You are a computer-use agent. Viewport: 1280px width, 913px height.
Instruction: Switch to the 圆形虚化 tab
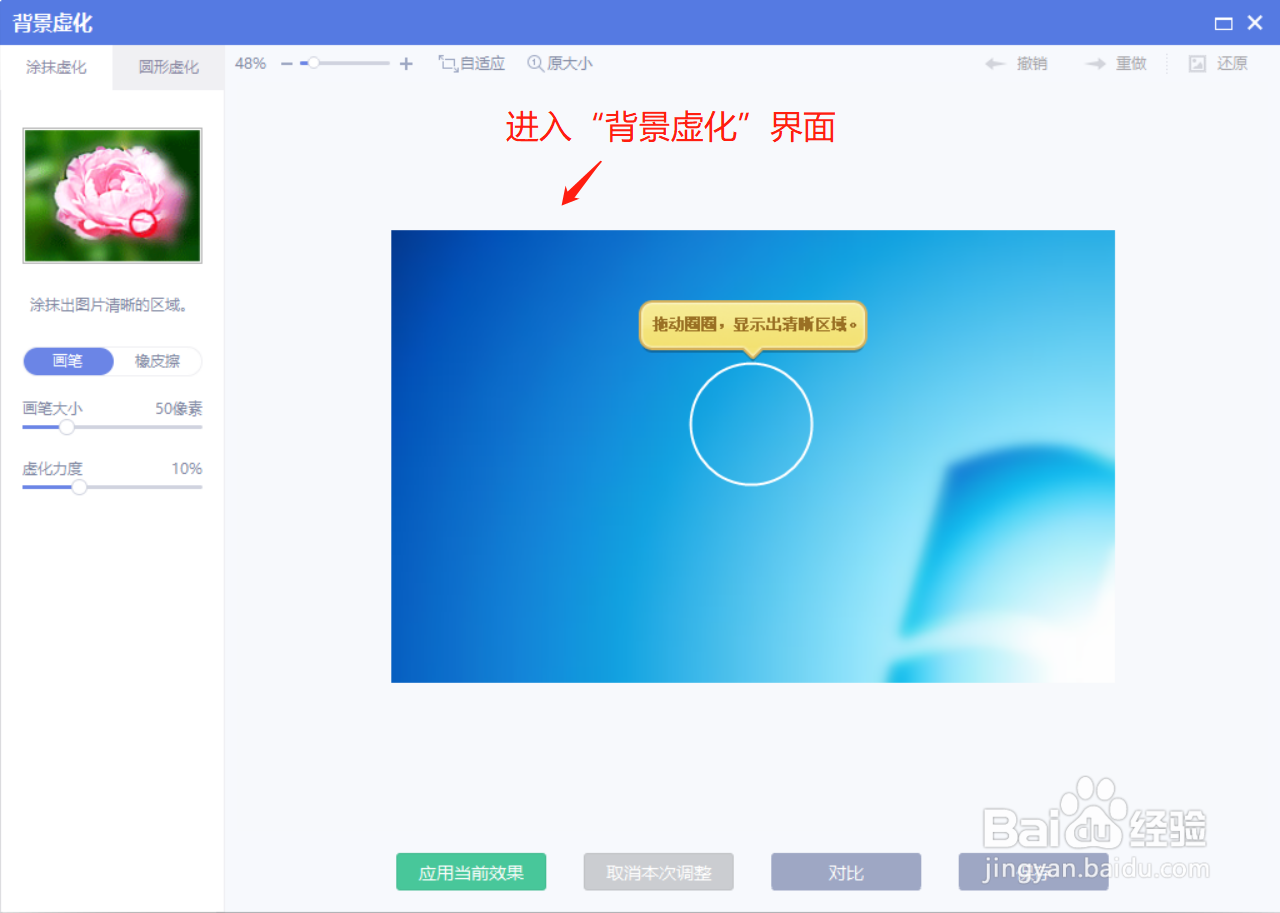point(167,67)
